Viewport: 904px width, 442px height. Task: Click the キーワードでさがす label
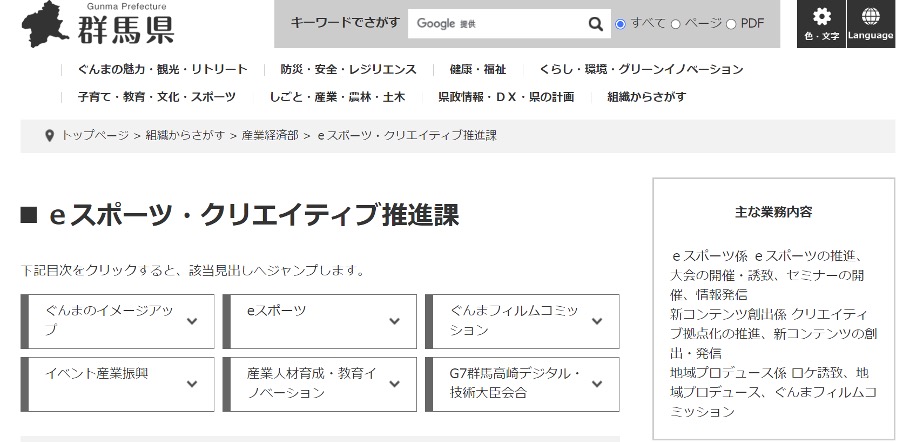pyautogui.click(x=345, y=23)
